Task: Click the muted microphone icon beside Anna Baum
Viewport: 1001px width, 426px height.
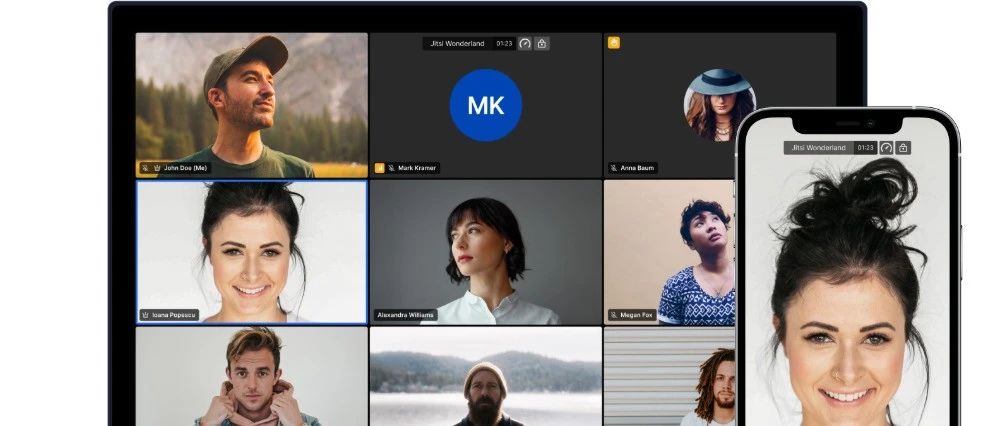Action: tap(614, 168)
